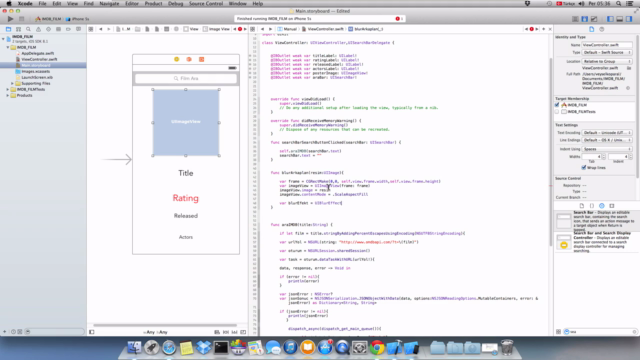The width and height of the screenshot is (640, 360).
Task: Expand Products group
Action: 8,96
